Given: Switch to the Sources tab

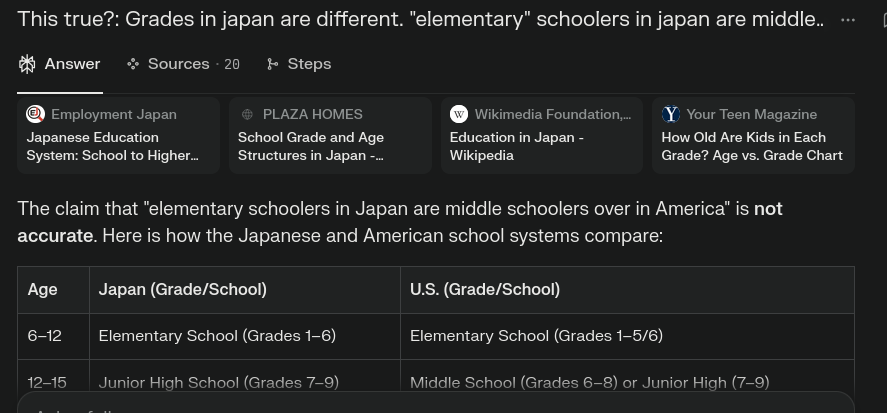Looking at the screenshot, I should (x=183, y=64).
